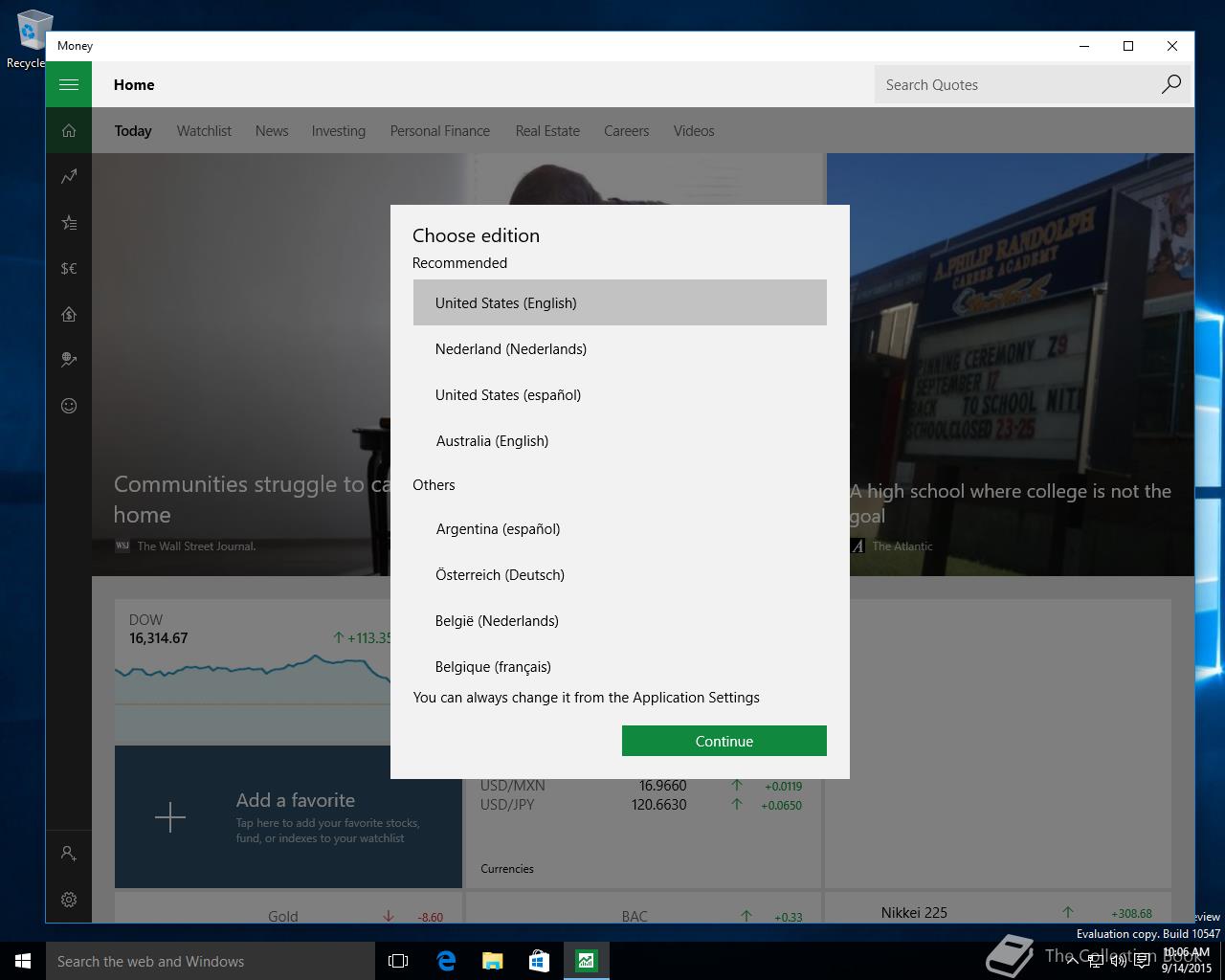The image size is (1225, 980).
Task: Select Österreich (Deutsch) edition
Action: pos(620,574)
